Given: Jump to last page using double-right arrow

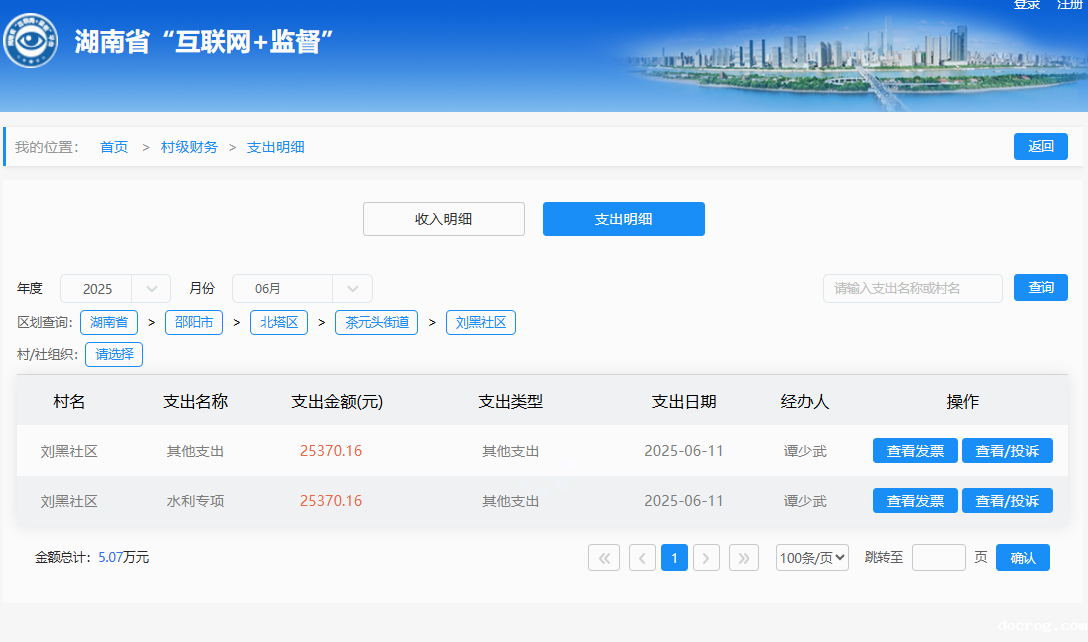Looking at the screenshot, I should click(x=743, y=558).
